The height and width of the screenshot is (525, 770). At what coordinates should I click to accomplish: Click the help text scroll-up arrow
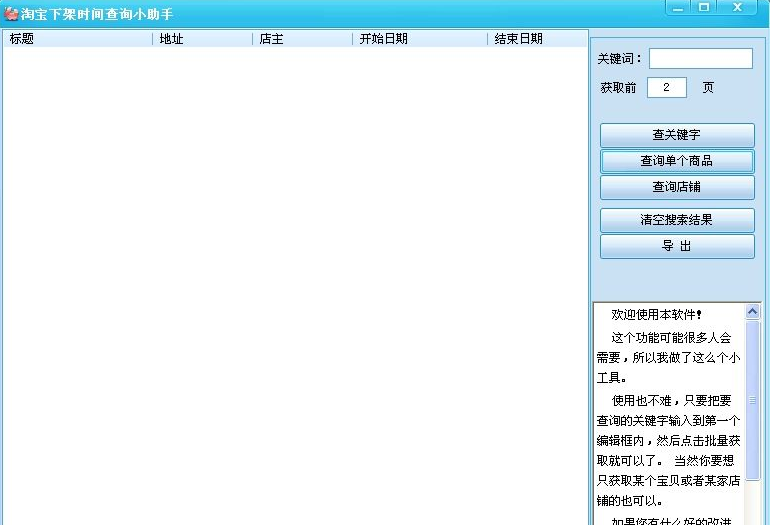coord(752,311)
